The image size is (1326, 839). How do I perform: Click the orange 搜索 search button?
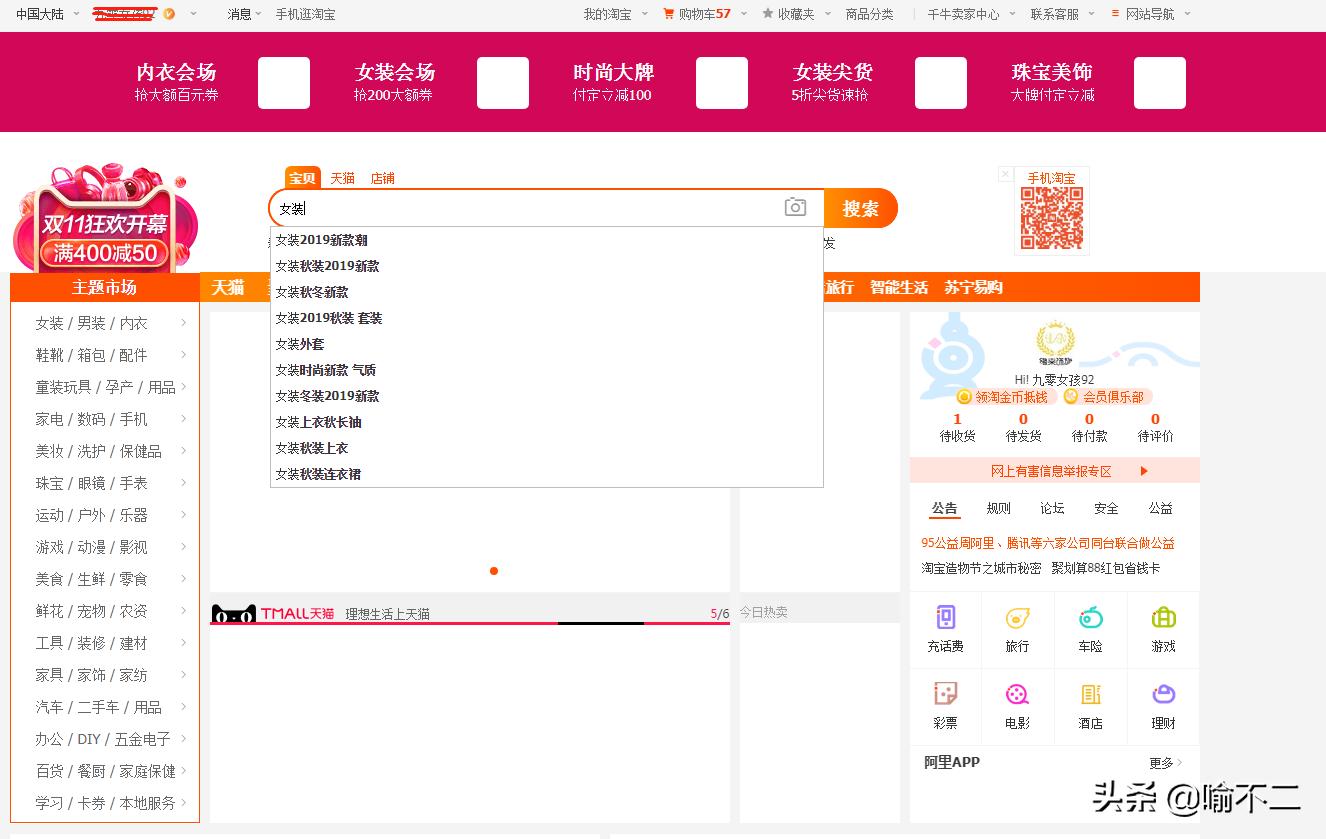(860, 209)
